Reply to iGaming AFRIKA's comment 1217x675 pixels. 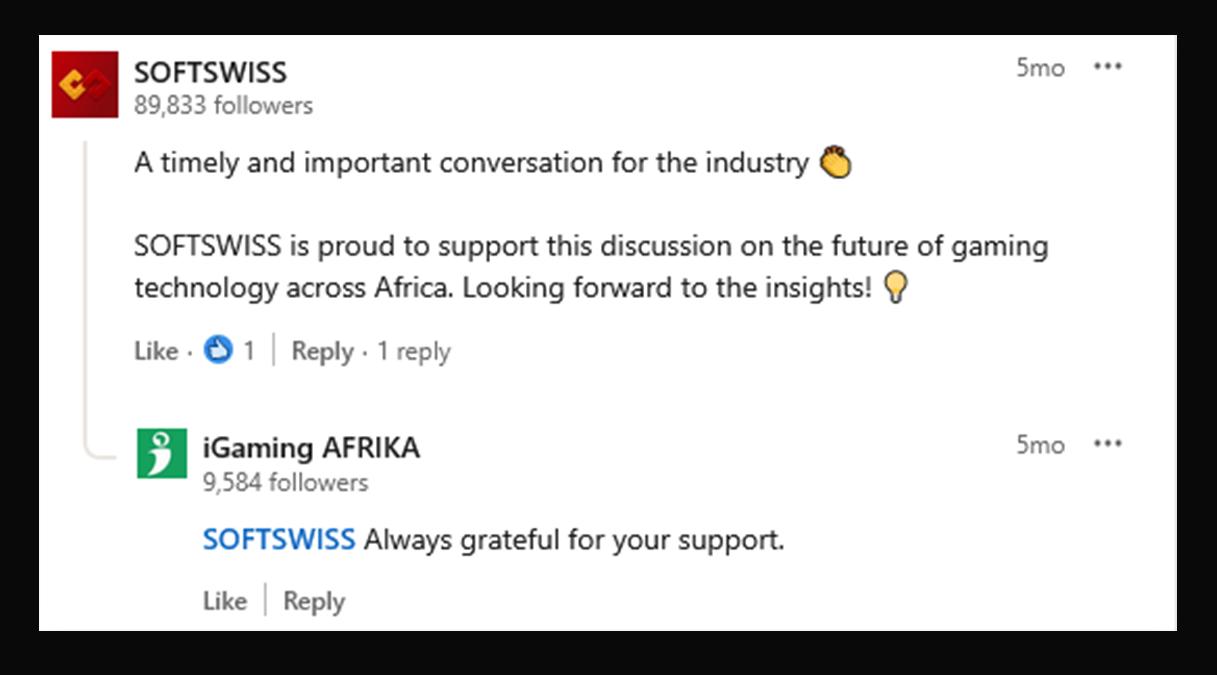pyautogui.click(x=314, y=601)
